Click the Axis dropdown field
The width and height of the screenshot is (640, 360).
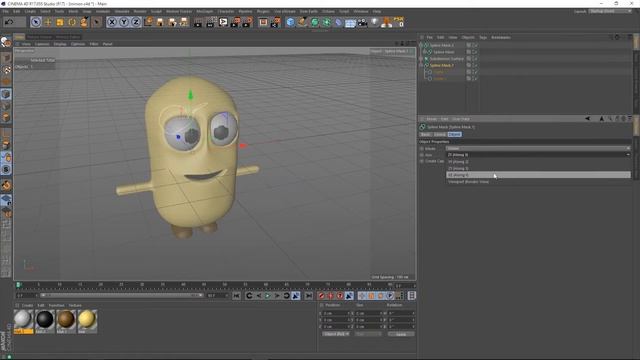pyautogui.click(x=538, y=155)
